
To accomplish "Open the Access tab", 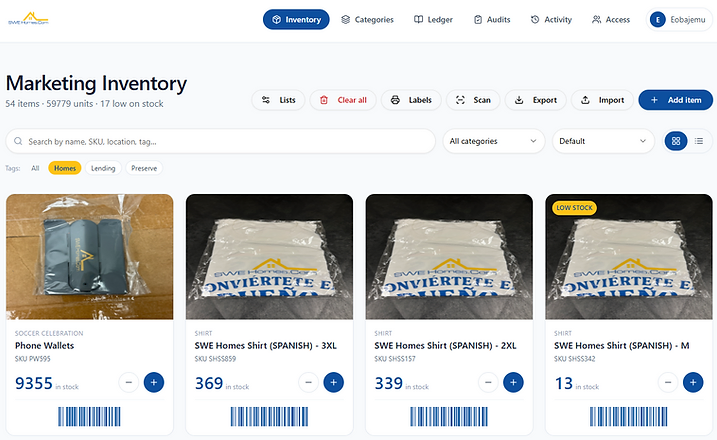I will pyautogui.click(x=611, y=20).
